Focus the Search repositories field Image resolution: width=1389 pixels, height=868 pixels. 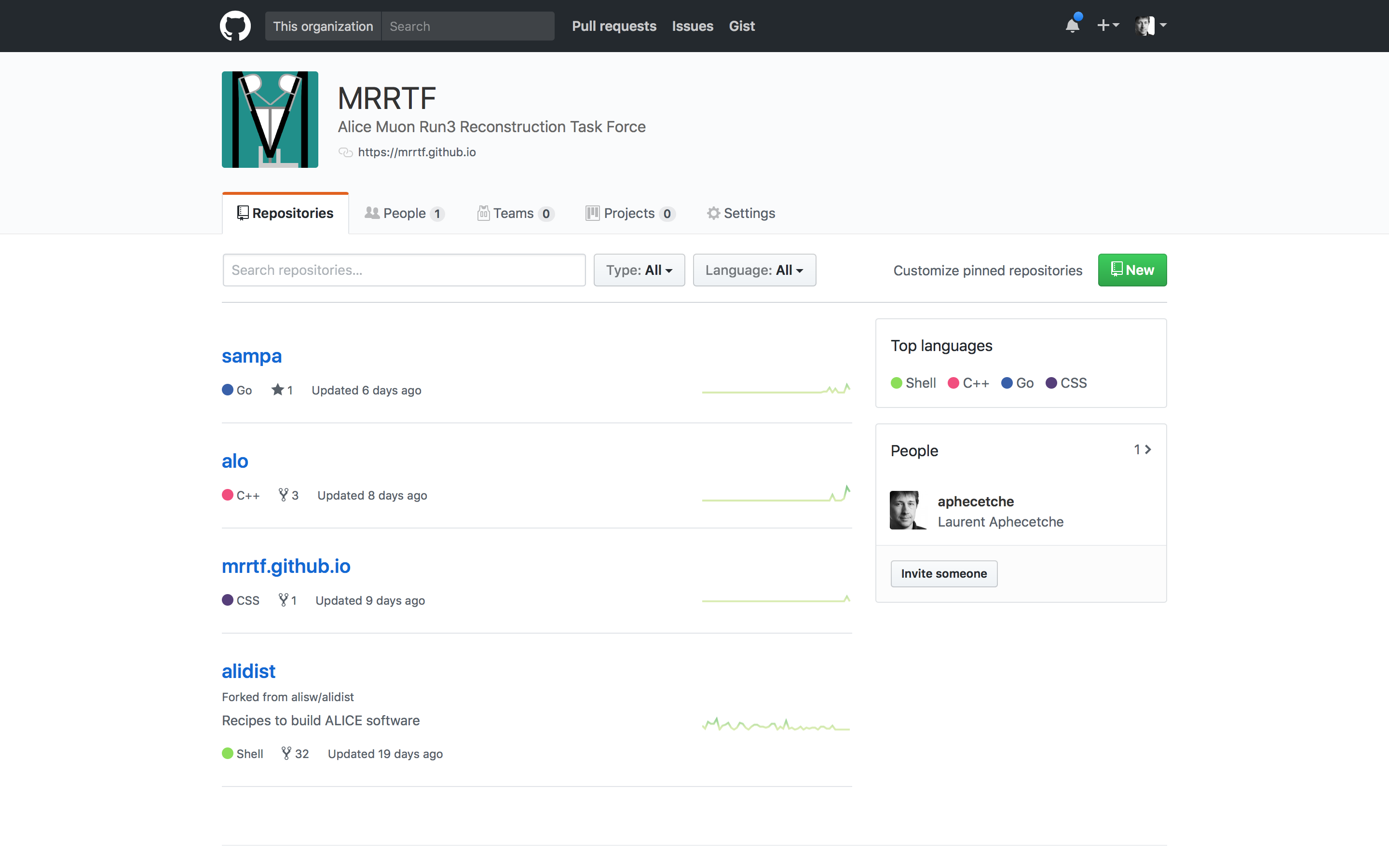click(404, 270)
